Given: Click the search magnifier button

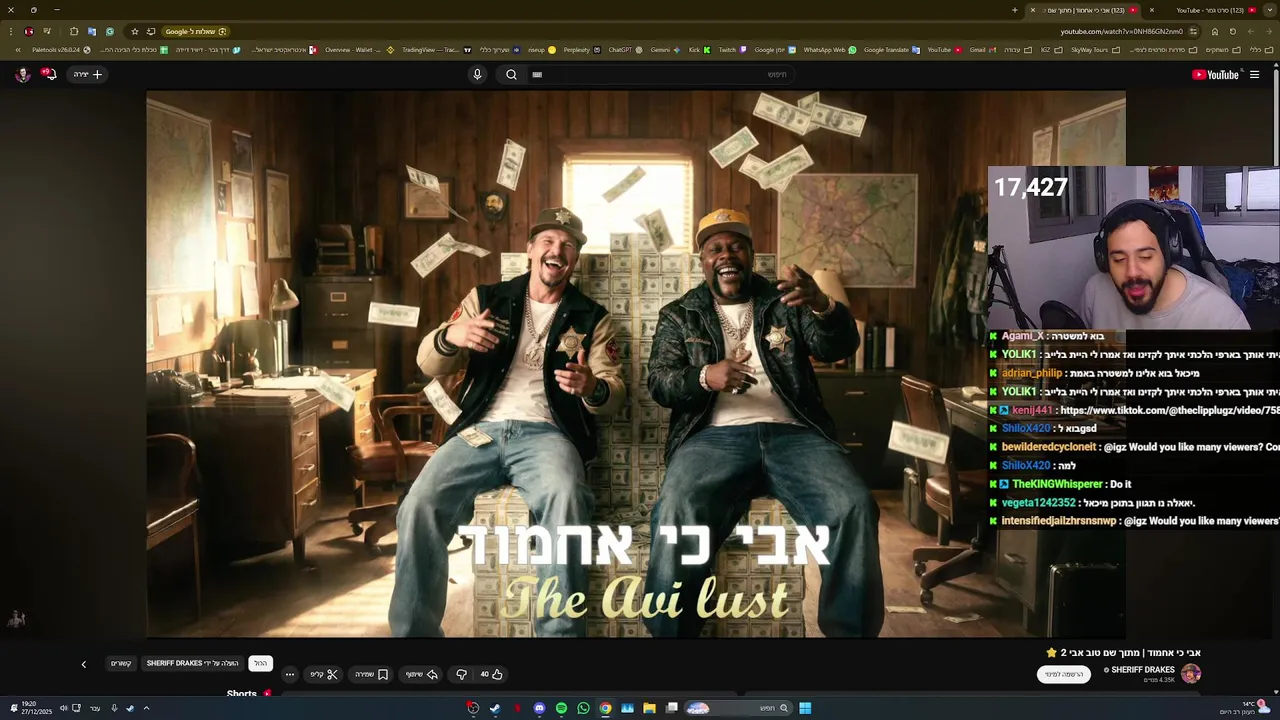Looking at the screenshot, I should (511, 74).
